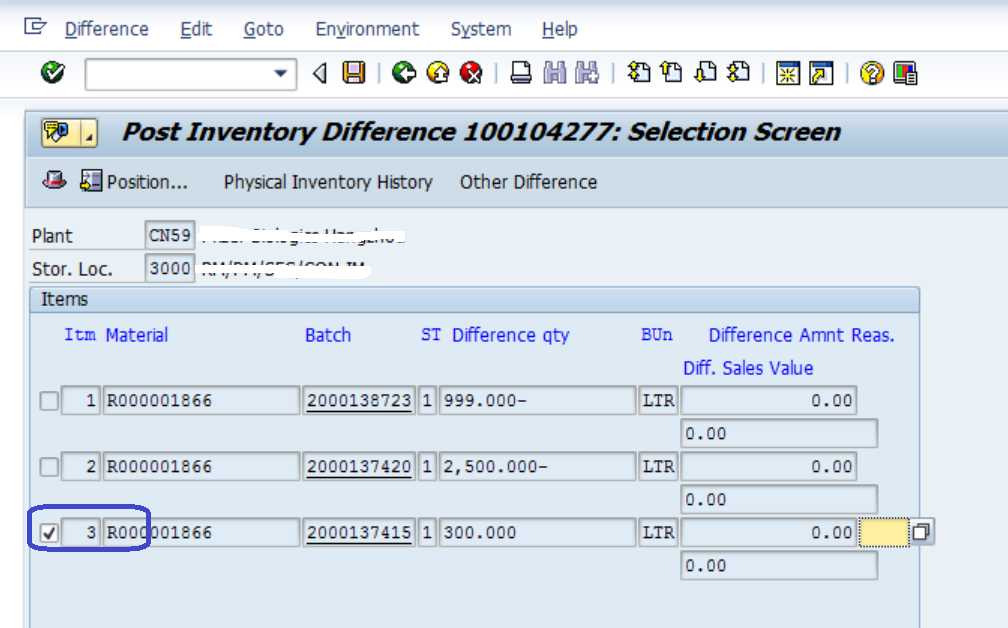Screen dimensions: 1008x628
Task: Click the green checkmark Enter icon
Action: coord(53,73)
